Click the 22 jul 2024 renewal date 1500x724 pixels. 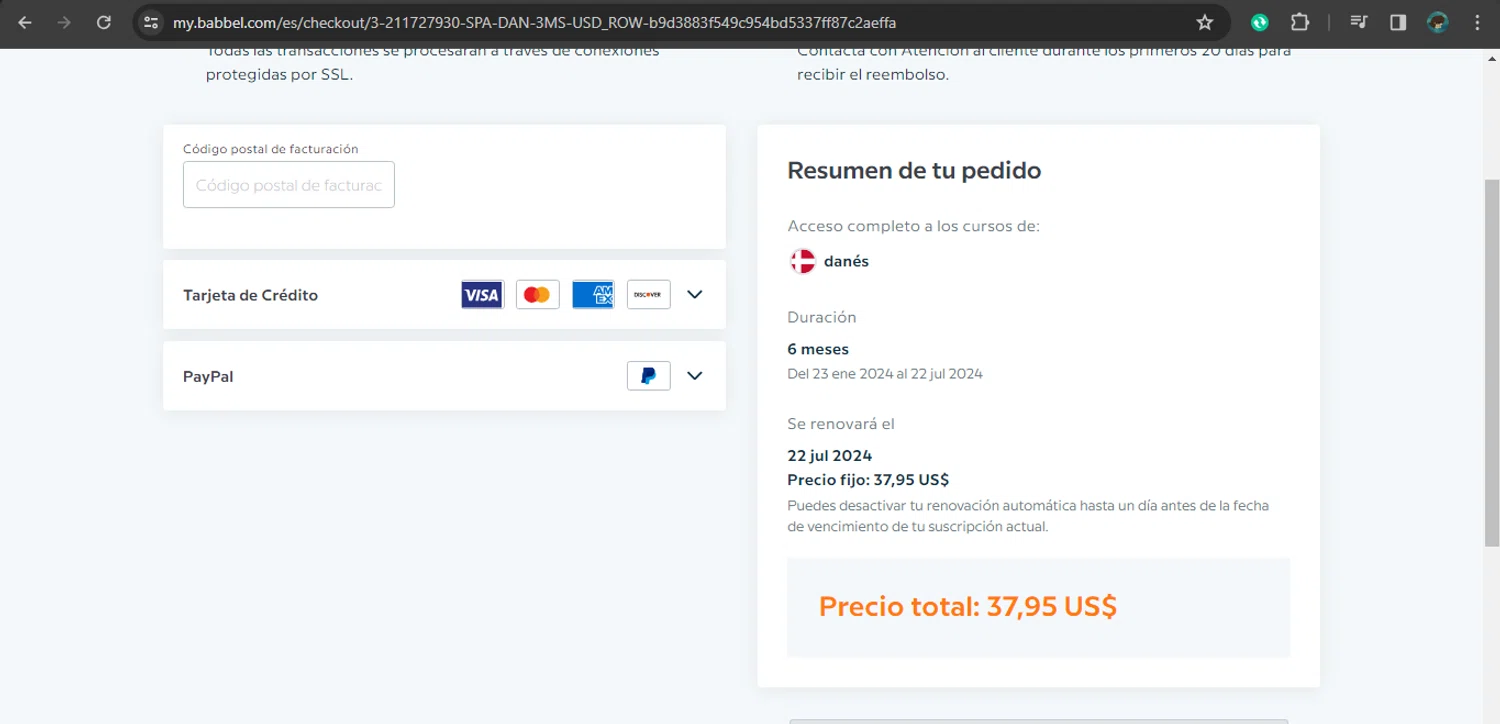(x=830, y=456)
